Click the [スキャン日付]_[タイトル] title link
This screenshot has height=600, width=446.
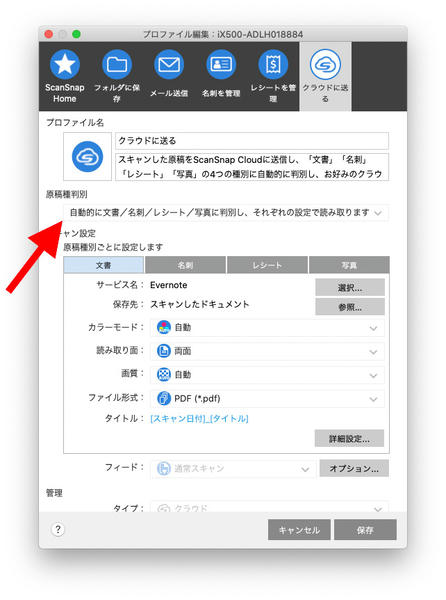pyautogui.click(x=199, y=419)
